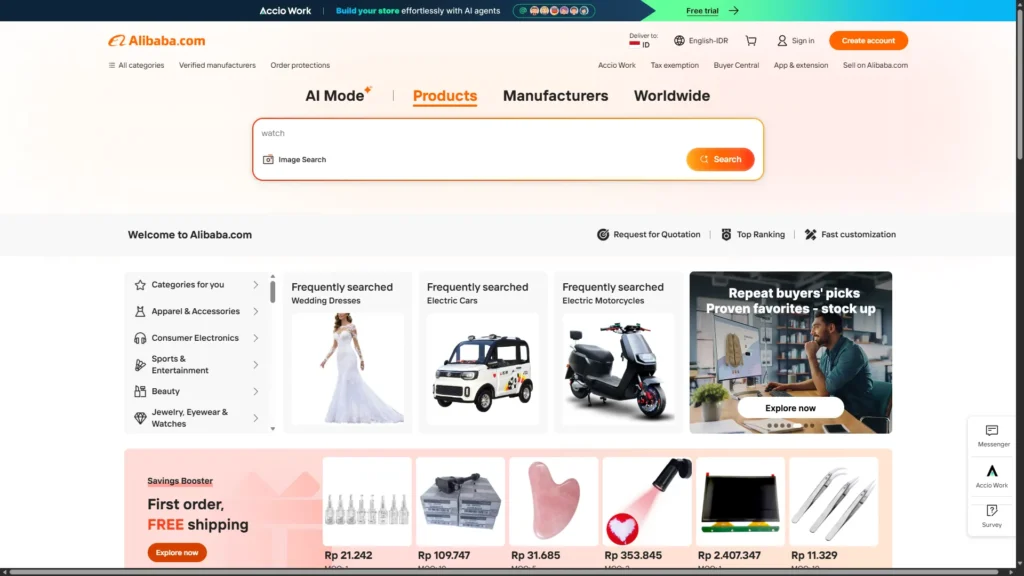Click the globe language icon
Image resolution: width=1024 pixels, height=576 pixels.
(679, 40)
